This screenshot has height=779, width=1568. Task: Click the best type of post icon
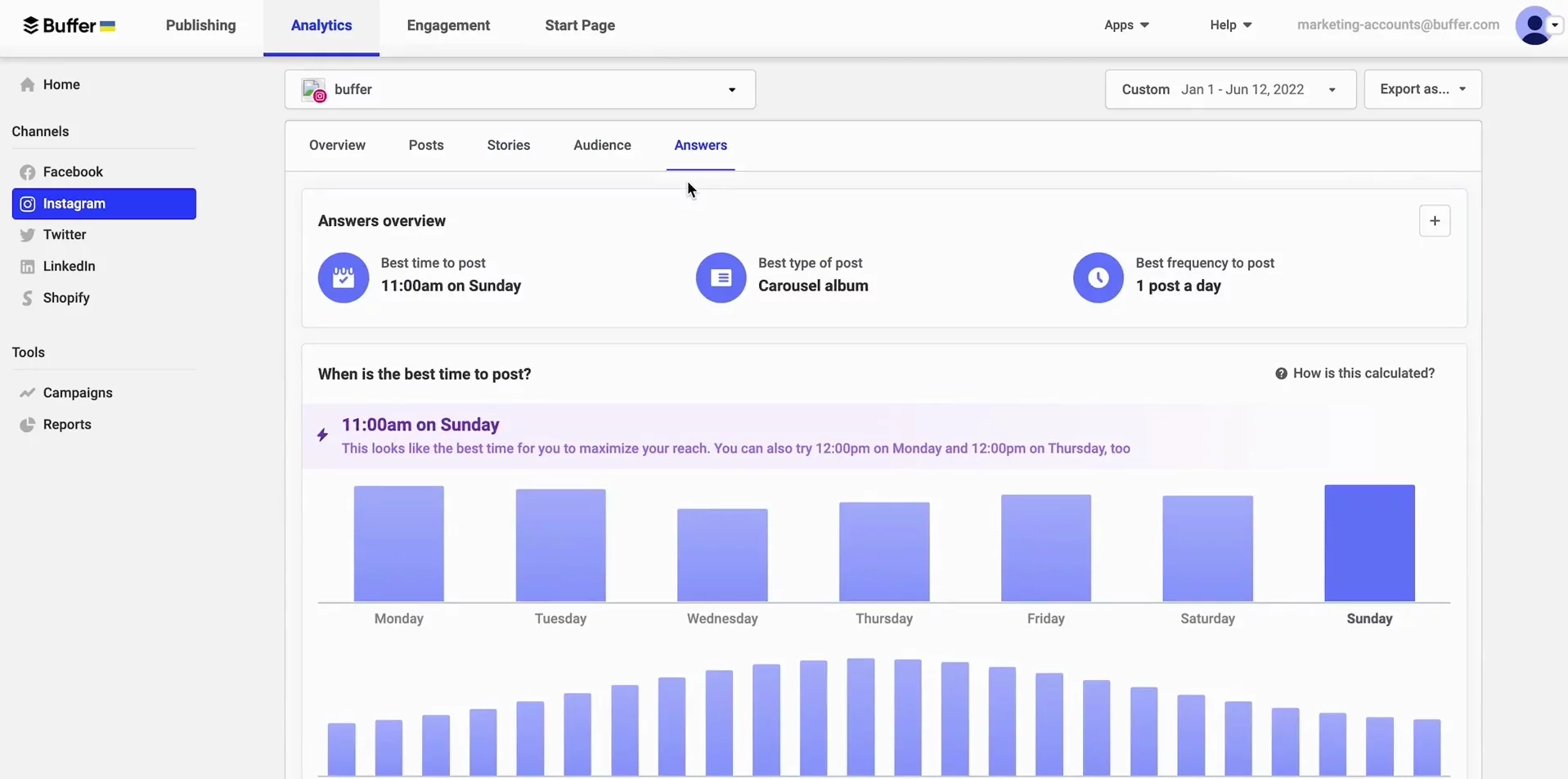(721, 277)
